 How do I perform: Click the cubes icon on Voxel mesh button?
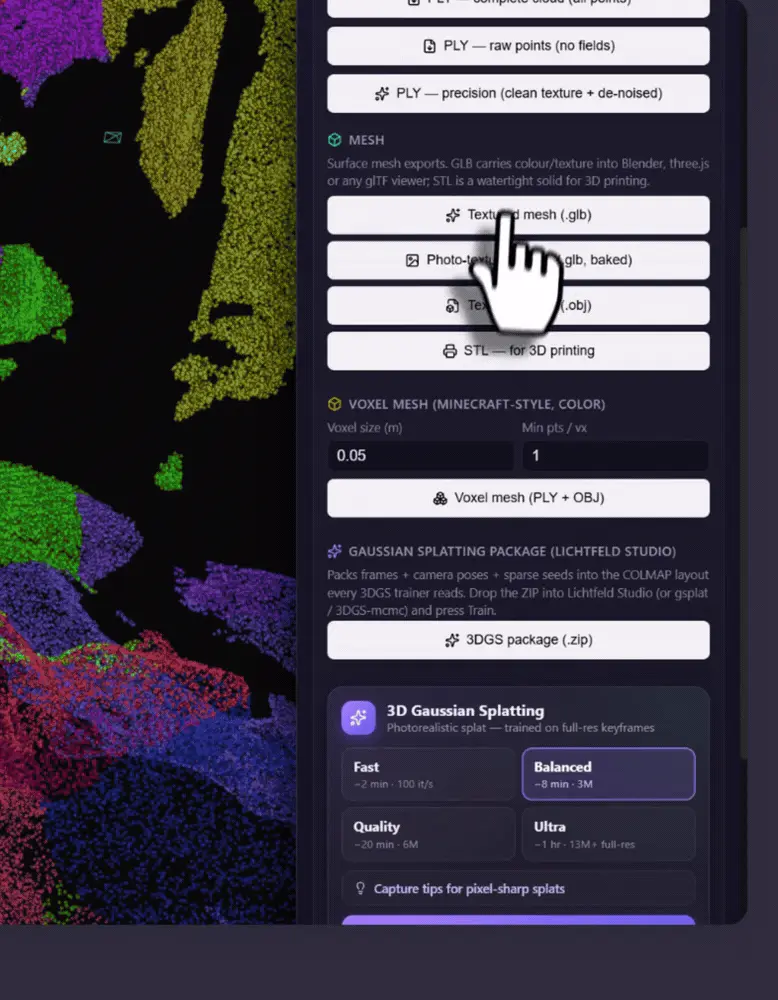440,498
